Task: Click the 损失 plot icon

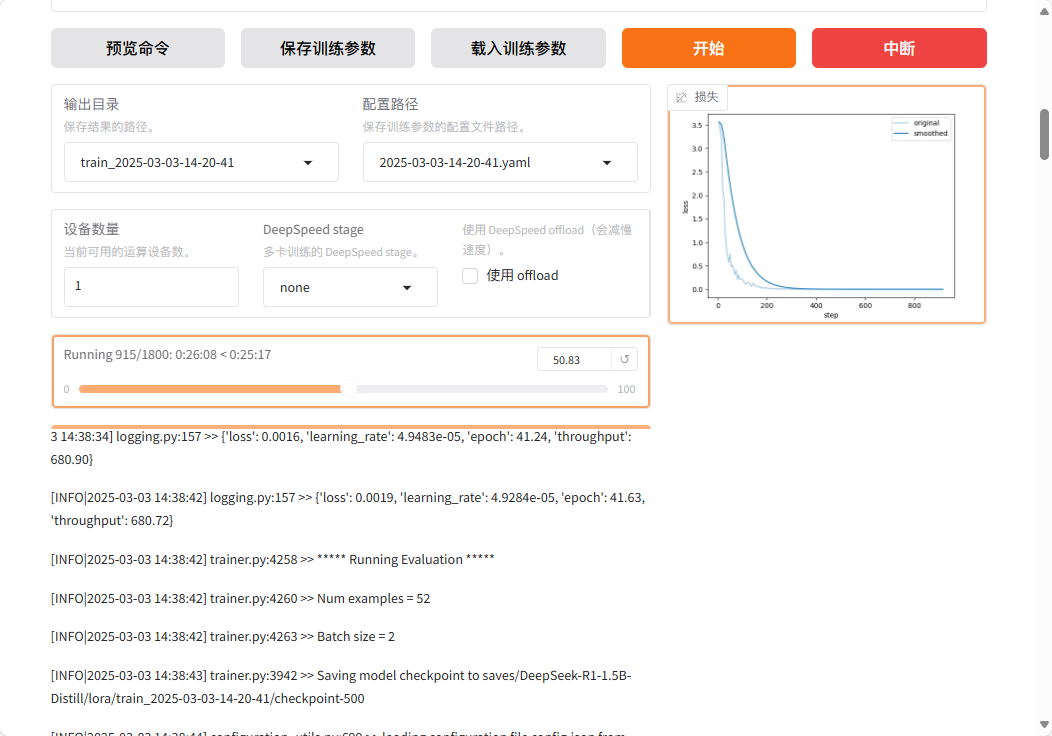Action: click(682, 97)
